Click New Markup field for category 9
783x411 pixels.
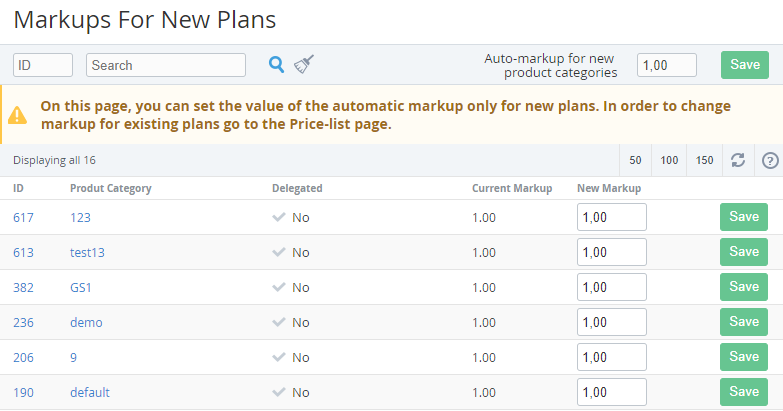point(611,357)
